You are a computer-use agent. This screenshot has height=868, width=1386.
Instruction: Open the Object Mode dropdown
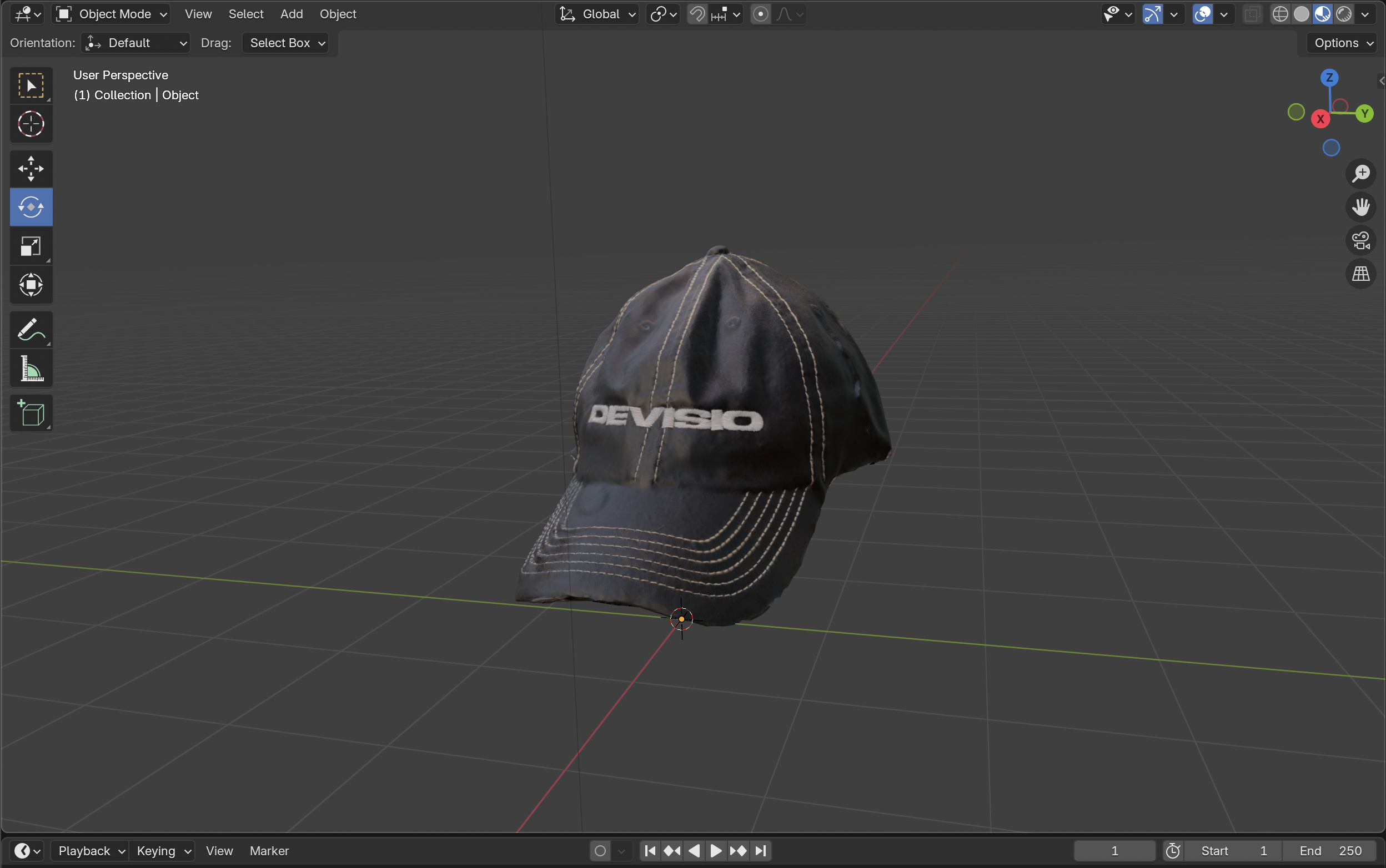pyautogui.click(x=112, y=14)
